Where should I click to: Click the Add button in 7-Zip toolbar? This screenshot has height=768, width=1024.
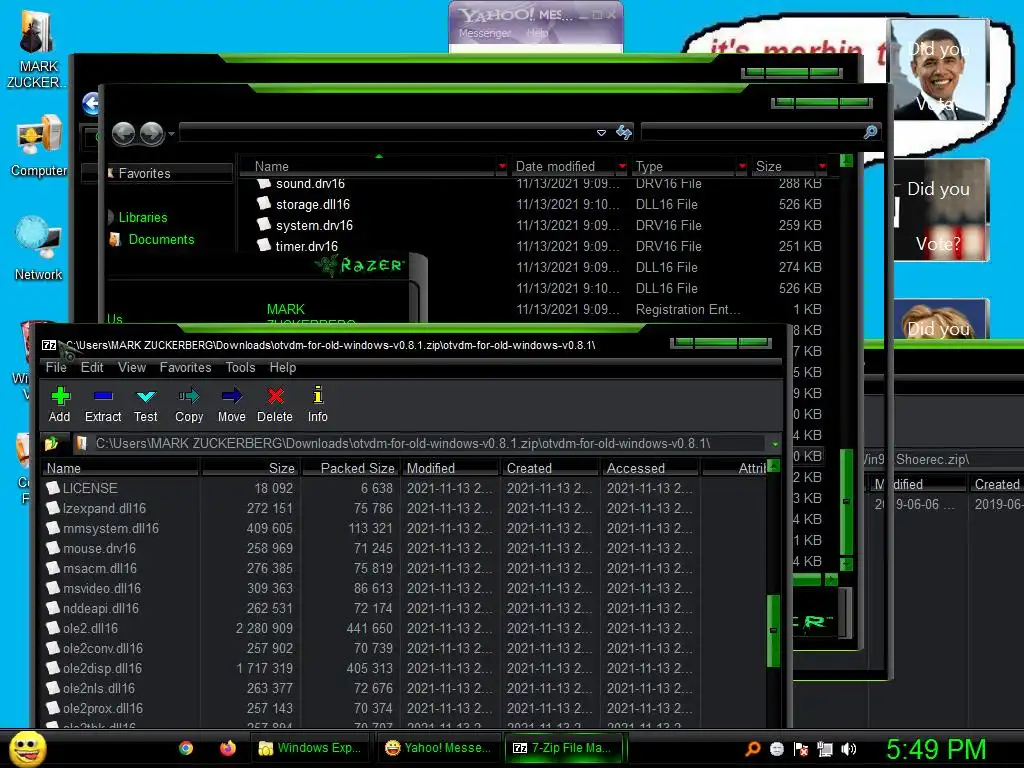59,404
